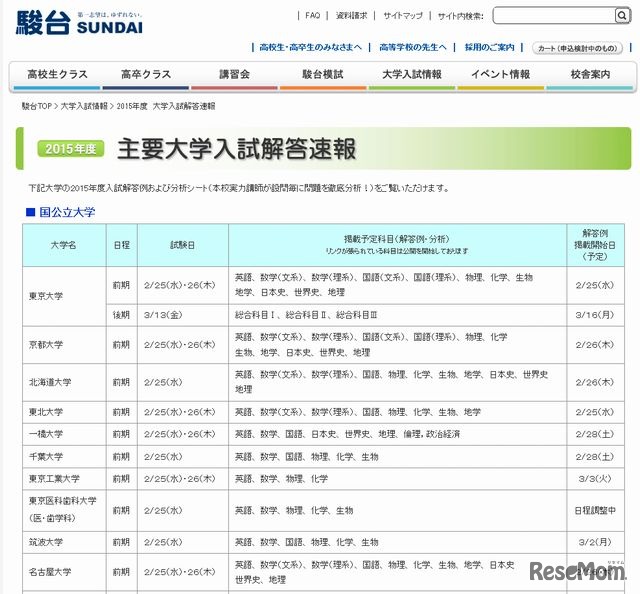Click the 試験日 column header

coord(183,245)
